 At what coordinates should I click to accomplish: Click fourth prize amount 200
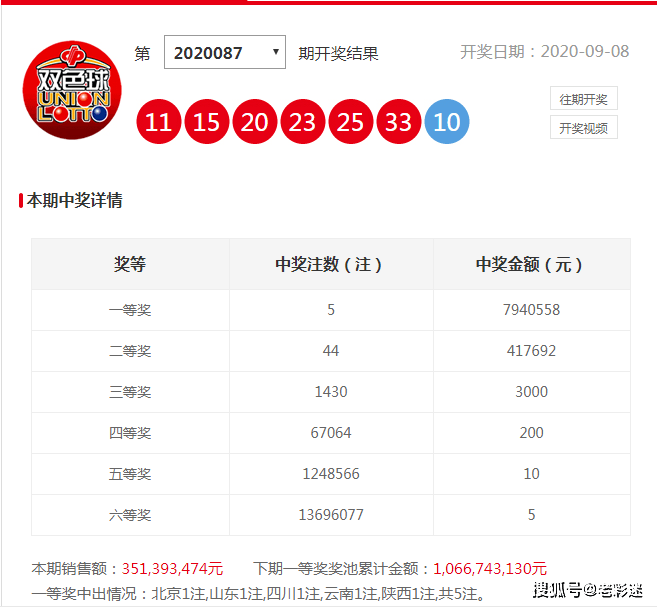point(531,433)
